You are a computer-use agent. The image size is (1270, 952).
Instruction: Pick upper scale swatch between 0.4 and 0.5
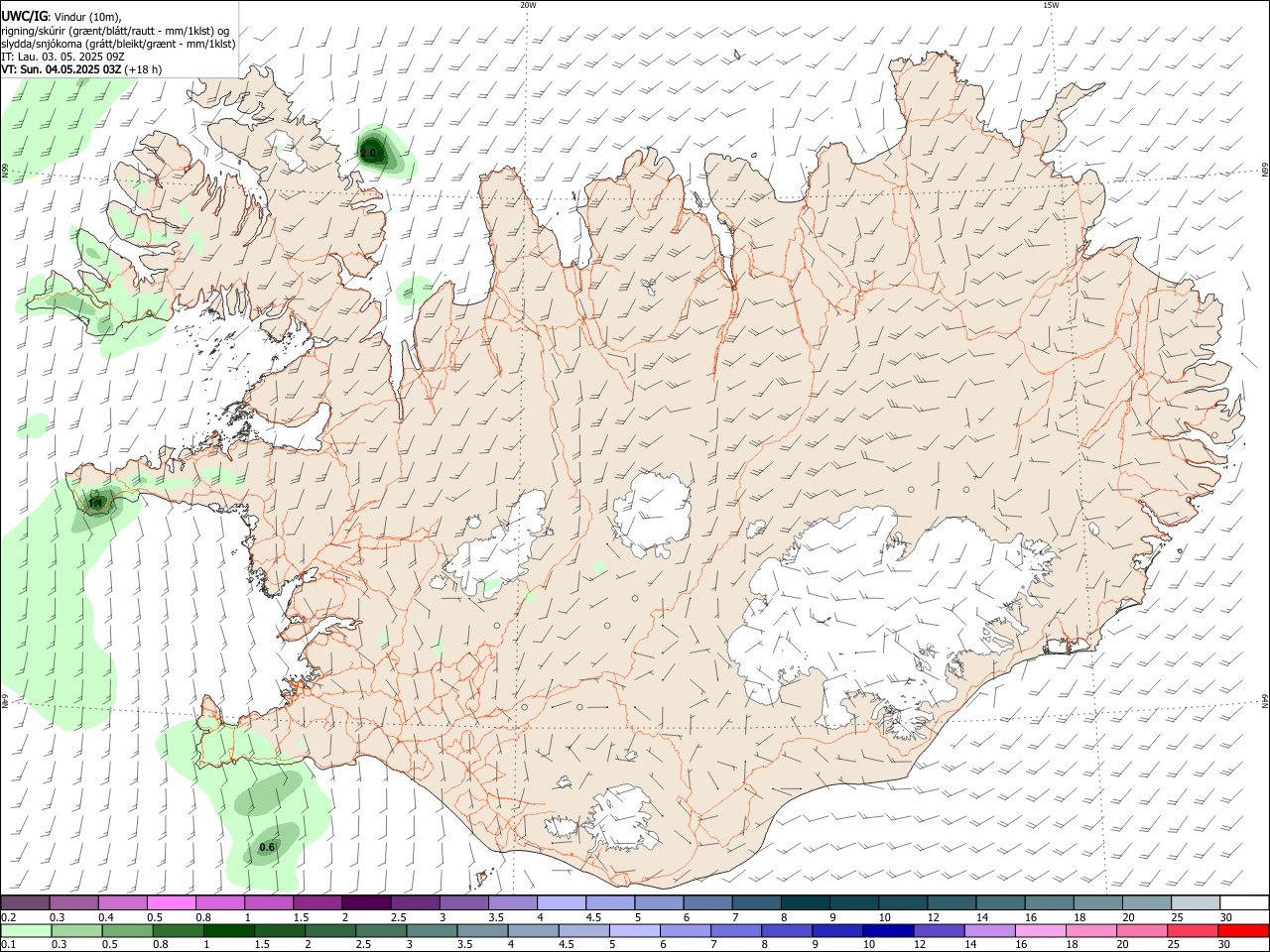122,902
